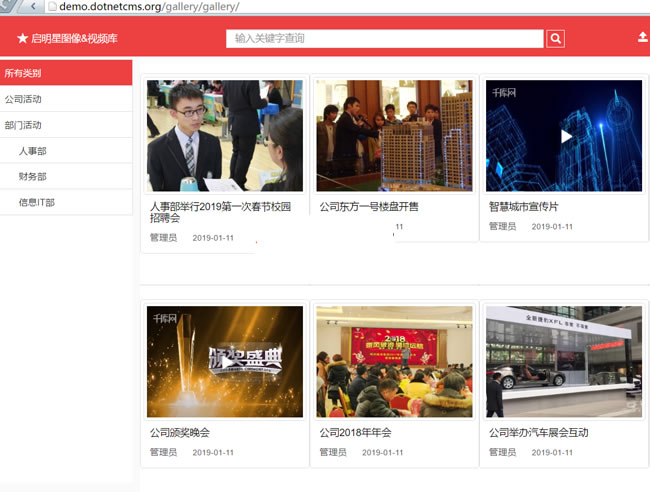650x492 pixels.
Task: Click the search magnifier button
Action: tap(556, 39)
